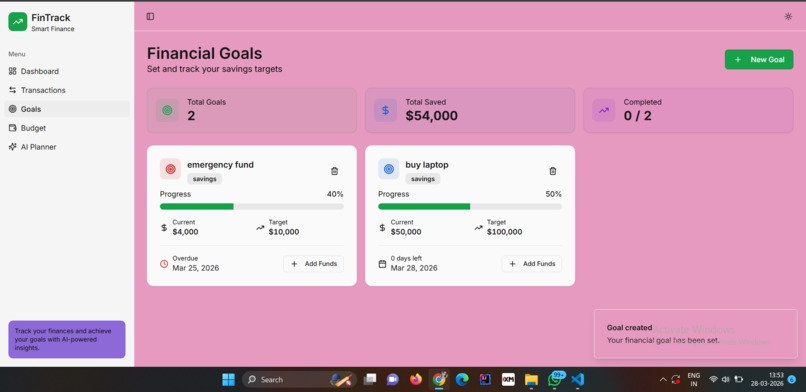806x392 pixels.
Task: Click the "50%" progress value
Action: (x=554, y=194)
